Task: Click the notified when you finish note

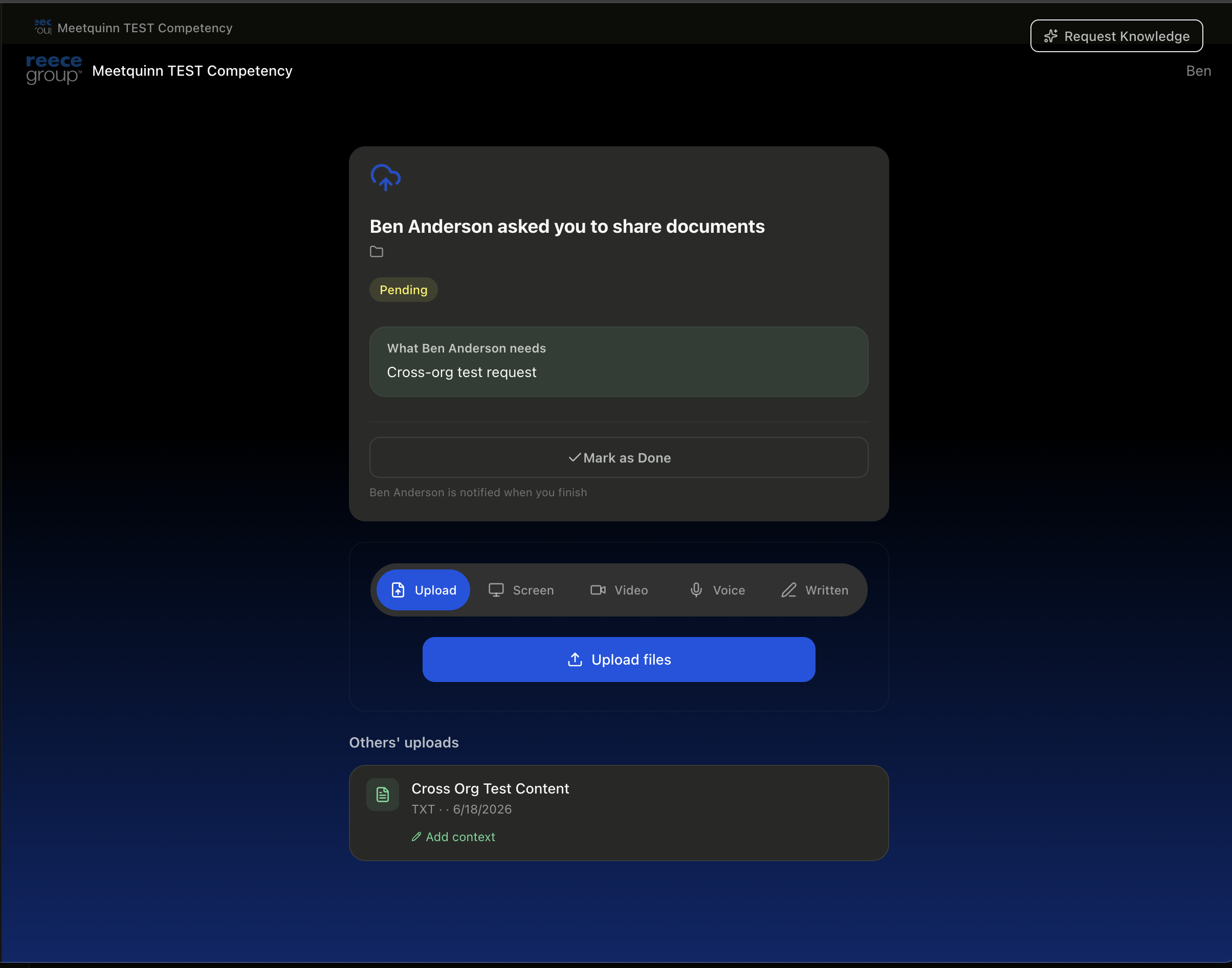Action: (x=478, y=493)
